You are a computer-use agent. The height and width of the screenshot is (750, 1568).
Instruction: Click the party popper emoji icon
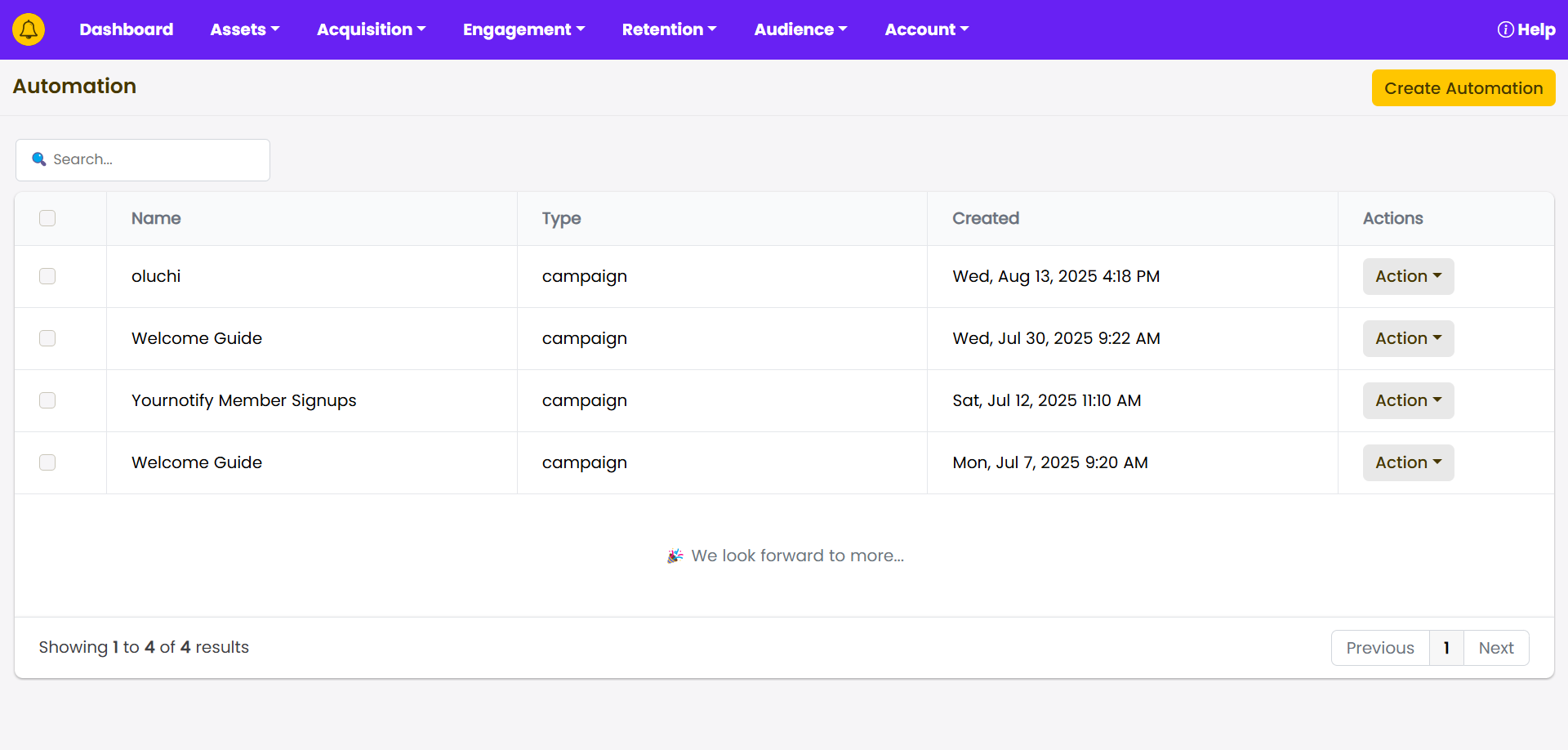coord(675,556)
